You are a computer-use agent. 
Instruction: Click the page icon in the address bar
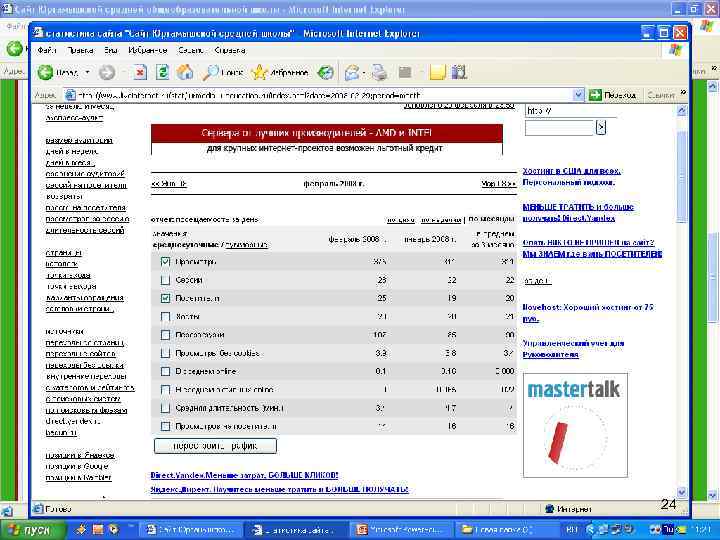click(x=70, y=95)
